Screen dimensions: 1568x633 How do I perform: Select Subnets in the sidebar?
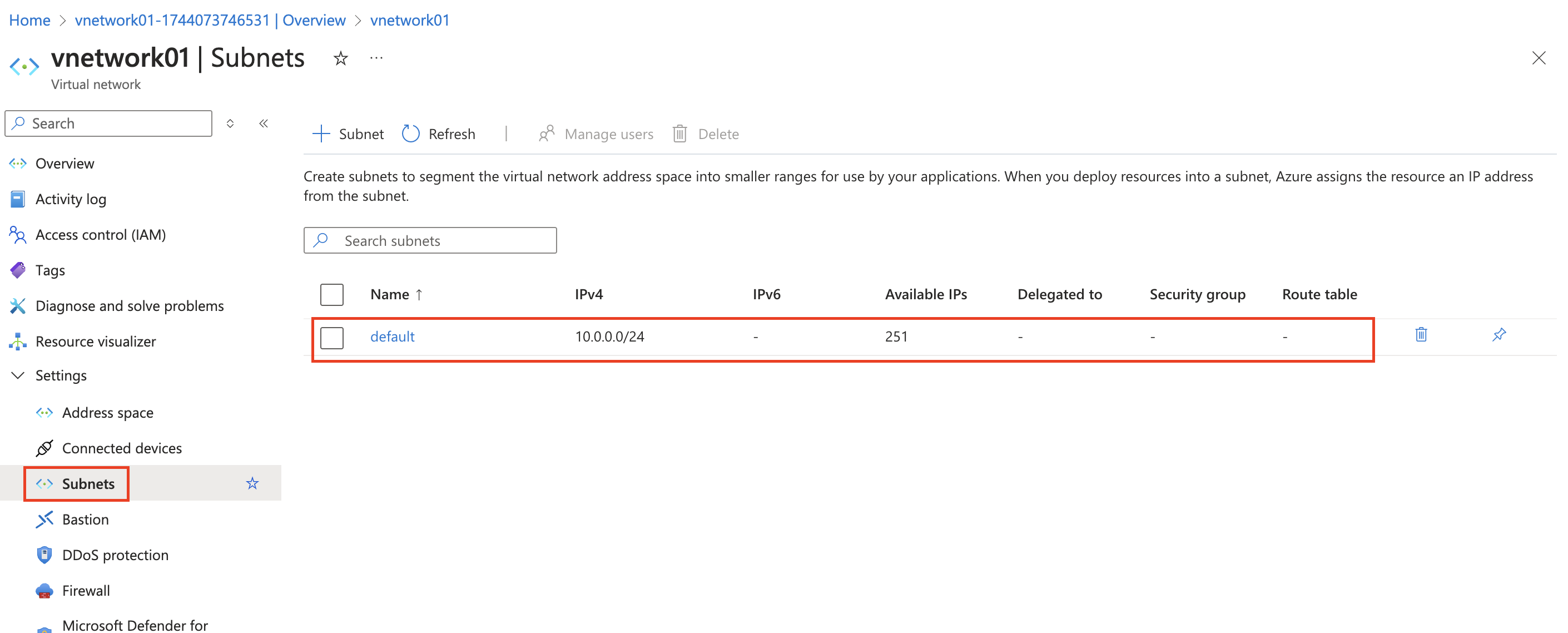(x=88, y=484)
